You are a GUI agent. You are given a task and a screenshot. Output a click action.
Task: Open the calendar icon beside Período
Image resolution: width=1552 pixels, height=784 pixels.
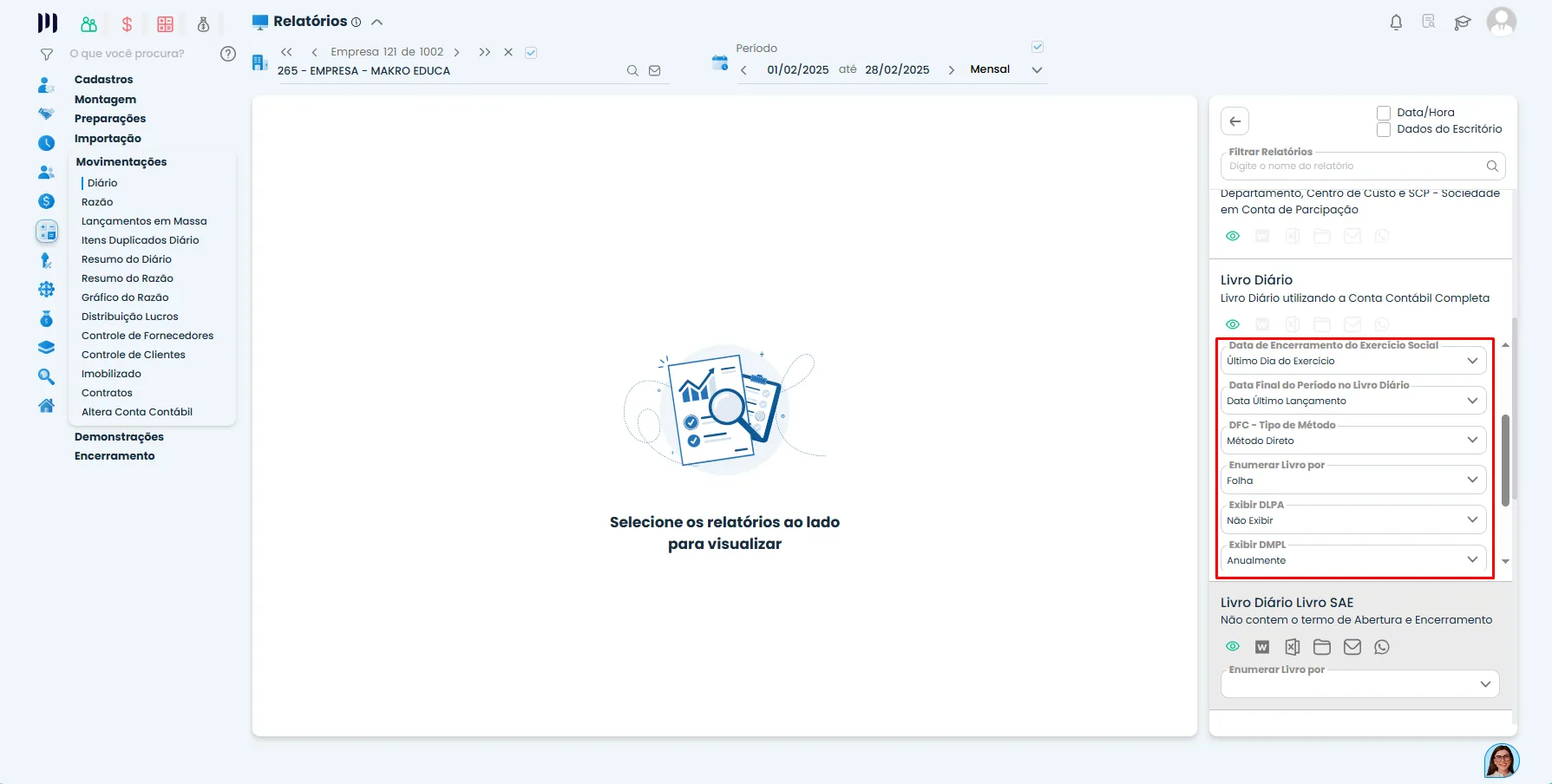[719, 62]
